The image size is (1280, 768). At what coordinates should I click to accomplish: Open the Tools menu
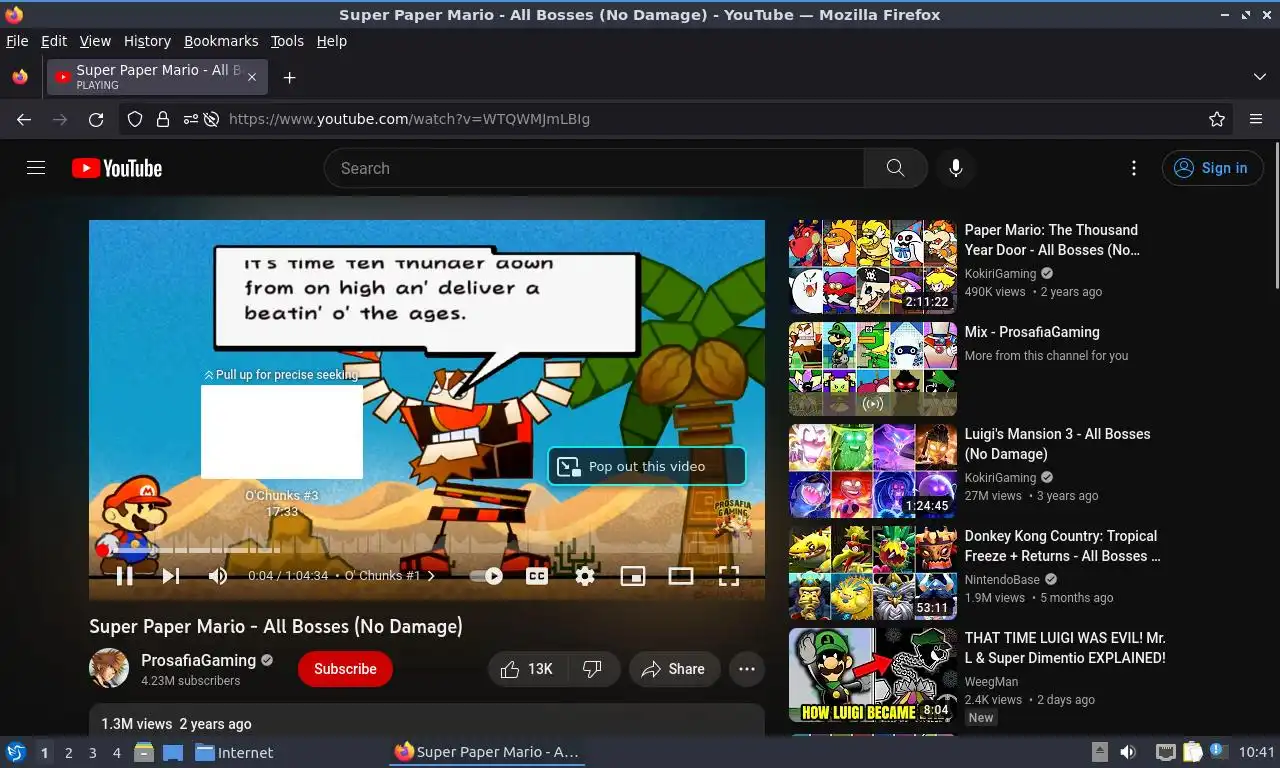coord(287,41)
